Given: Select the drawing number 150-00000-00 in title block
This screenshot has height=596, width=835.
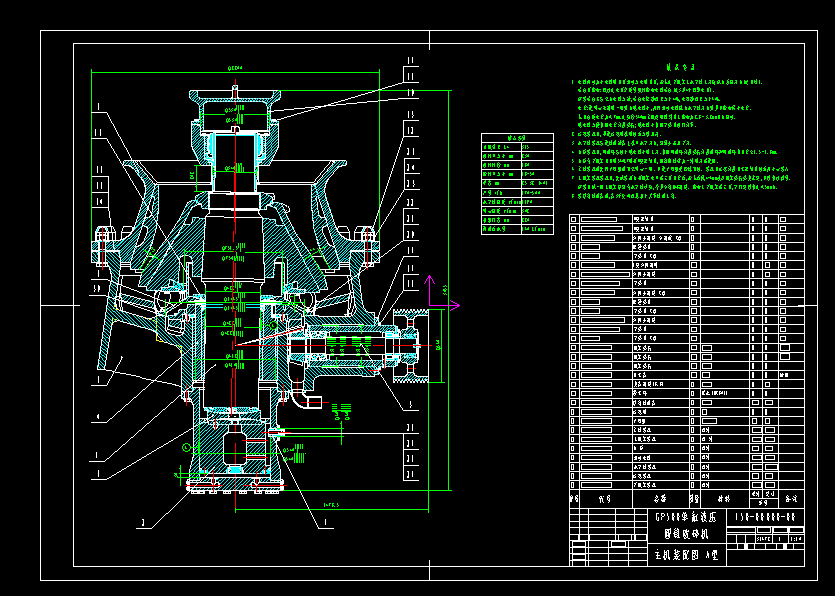Looking at the screenshot, I should point(765,517).
